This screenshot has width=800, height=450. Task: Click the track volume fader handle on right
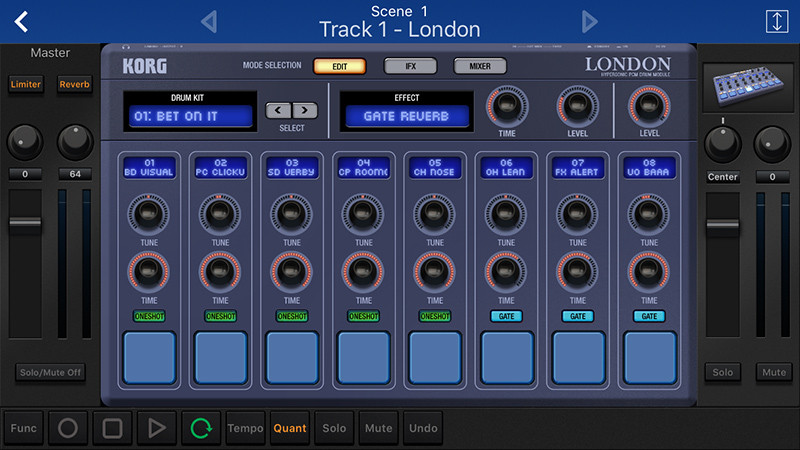pos(722,224)
